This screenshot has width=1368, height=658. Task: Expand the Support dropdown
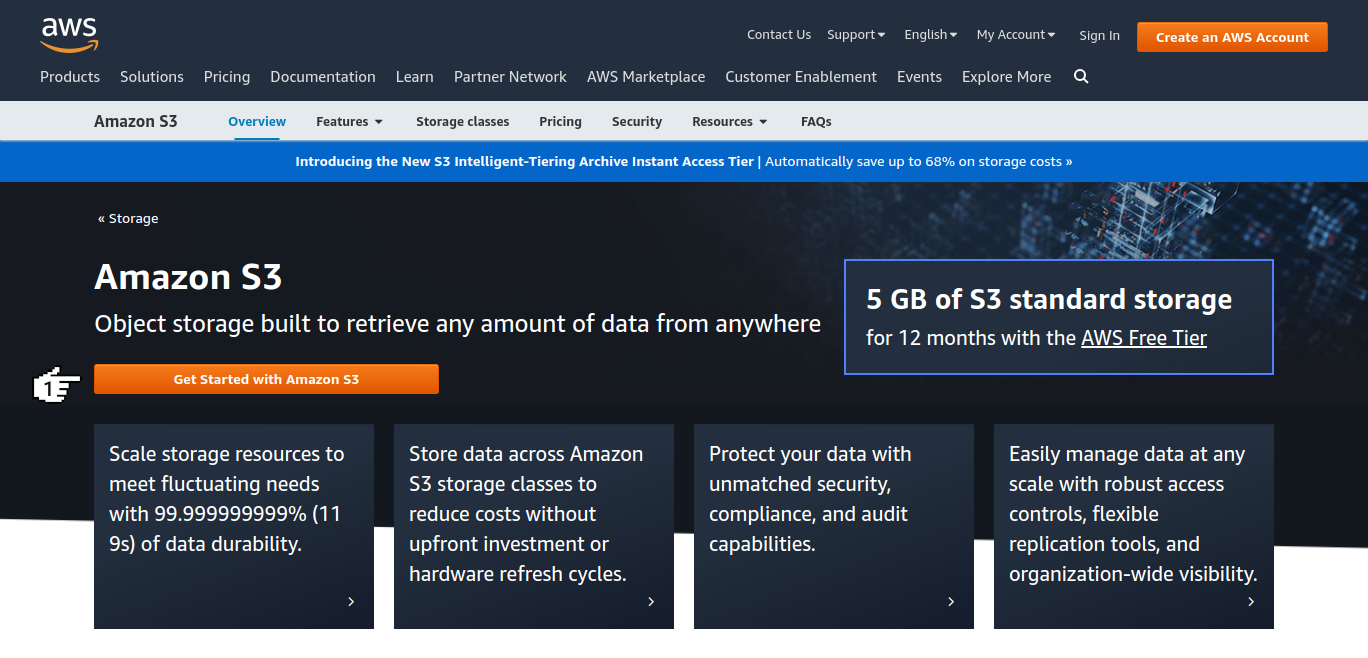856,35
